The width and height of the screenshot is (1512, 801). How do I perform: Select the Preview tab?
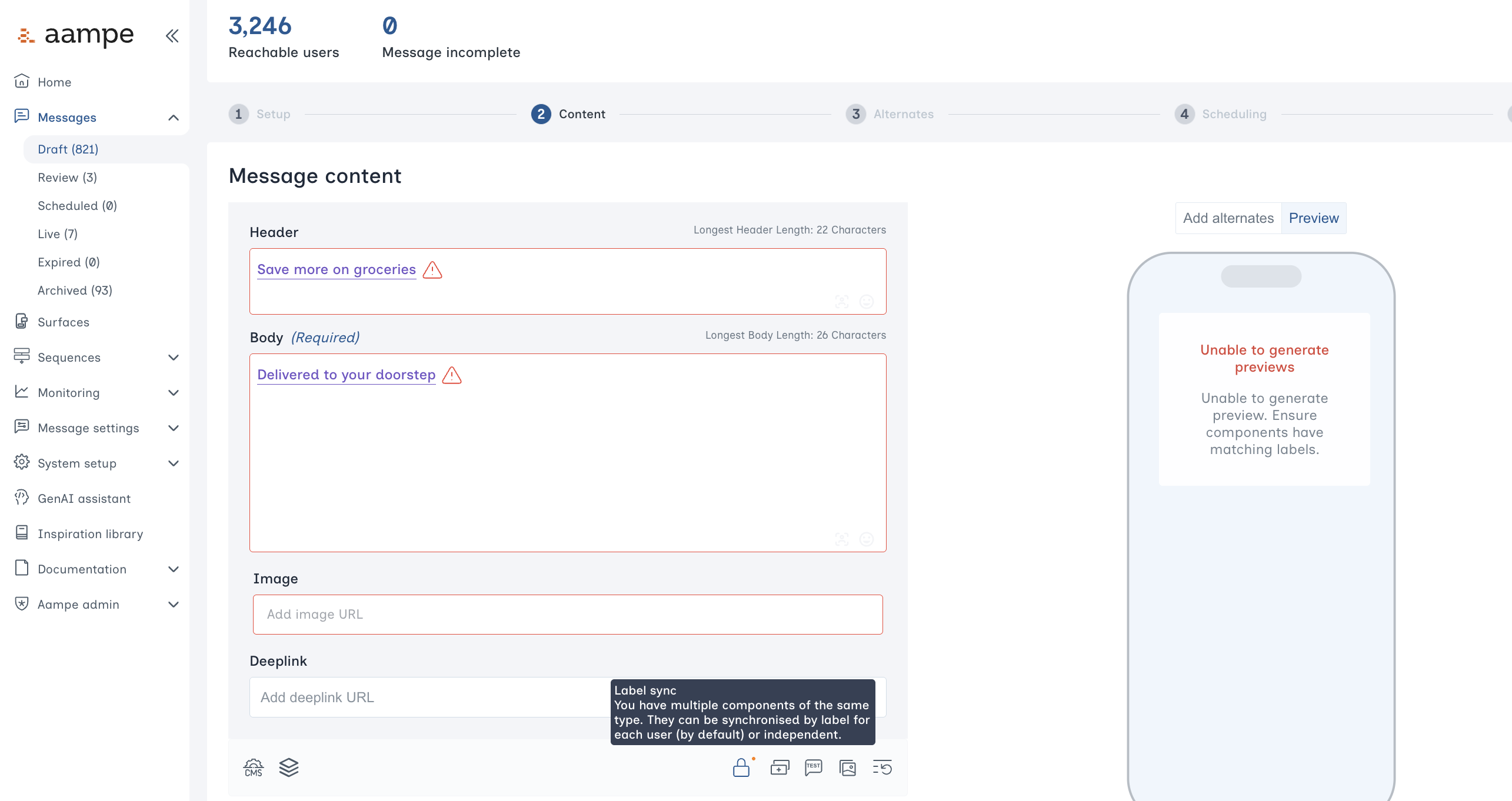click(1313, 218)
